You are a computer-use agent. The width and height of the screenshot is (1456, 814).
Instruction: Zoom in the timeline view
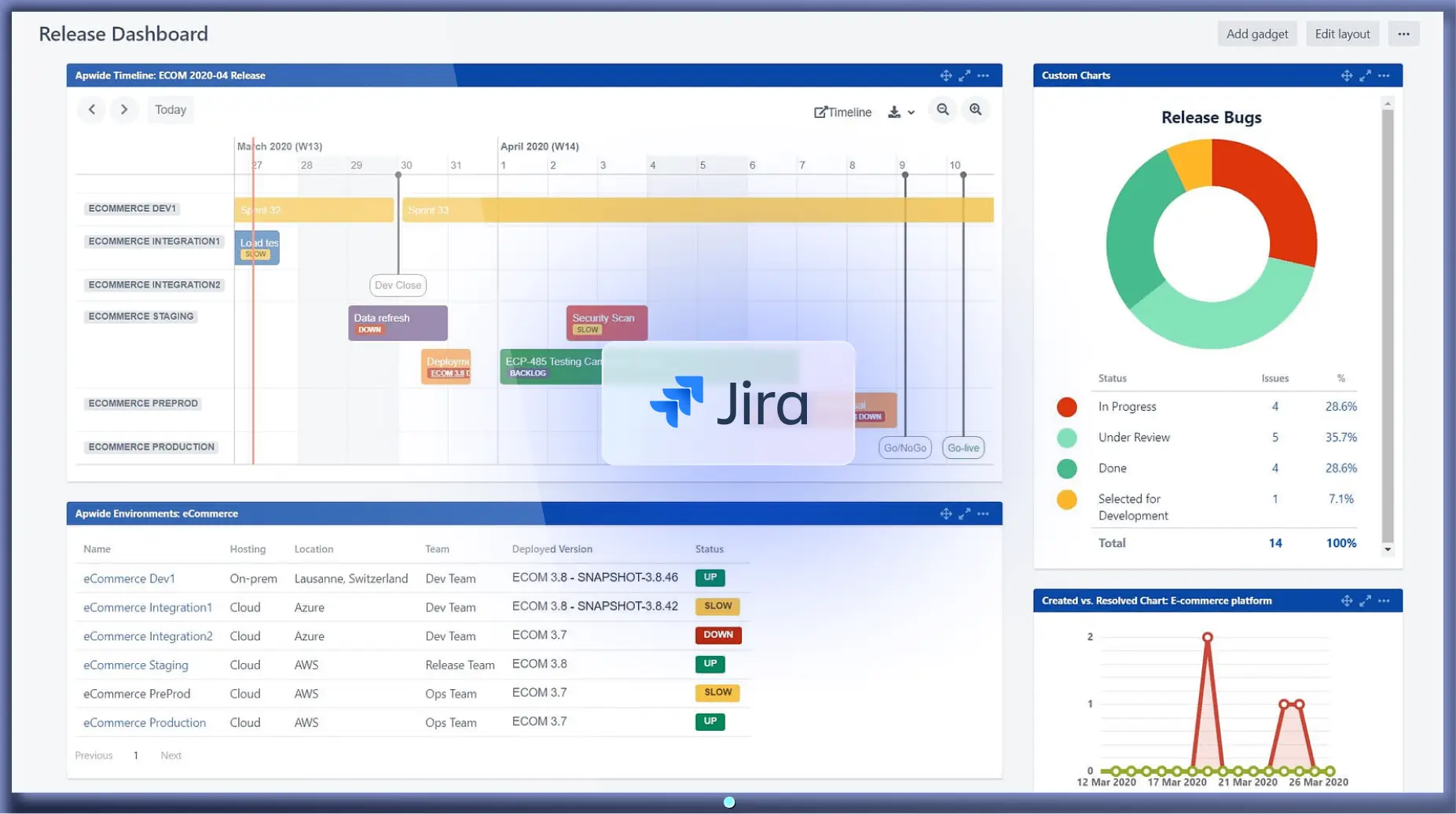click(975, 109)
